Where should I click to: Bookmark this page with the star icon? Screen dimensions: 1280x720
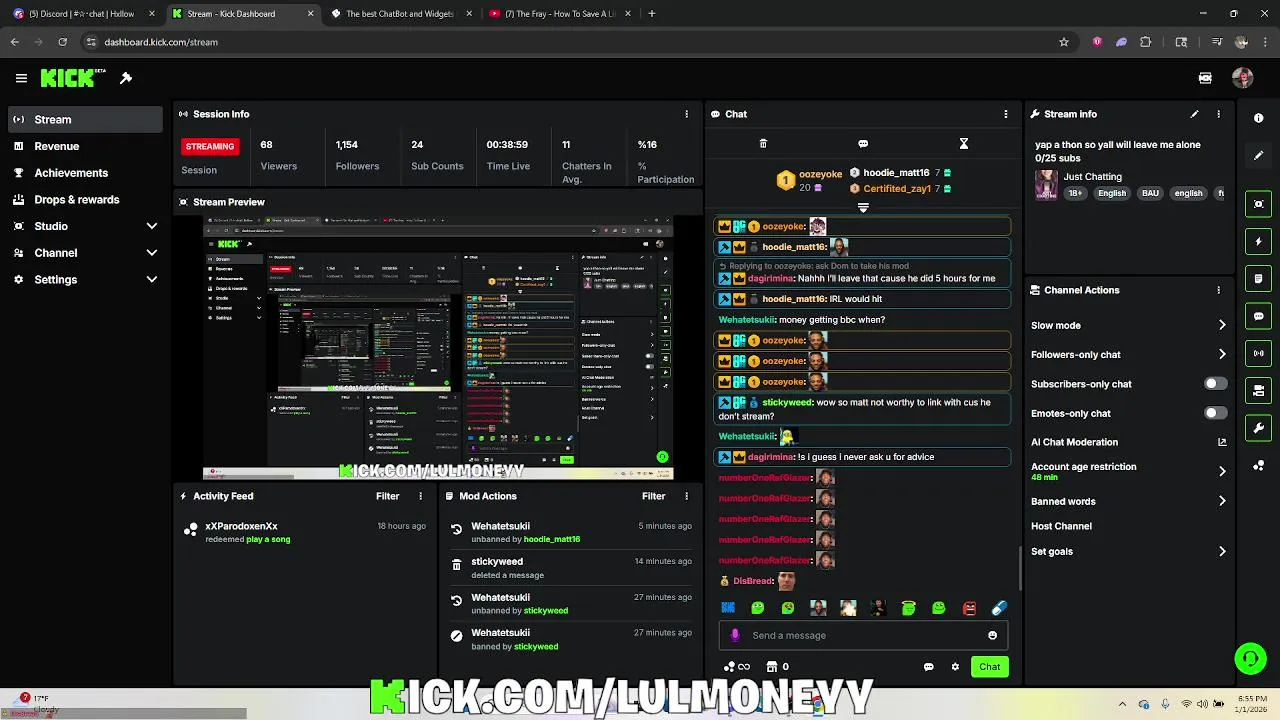pyautogui.click(x=1064, y=42)
